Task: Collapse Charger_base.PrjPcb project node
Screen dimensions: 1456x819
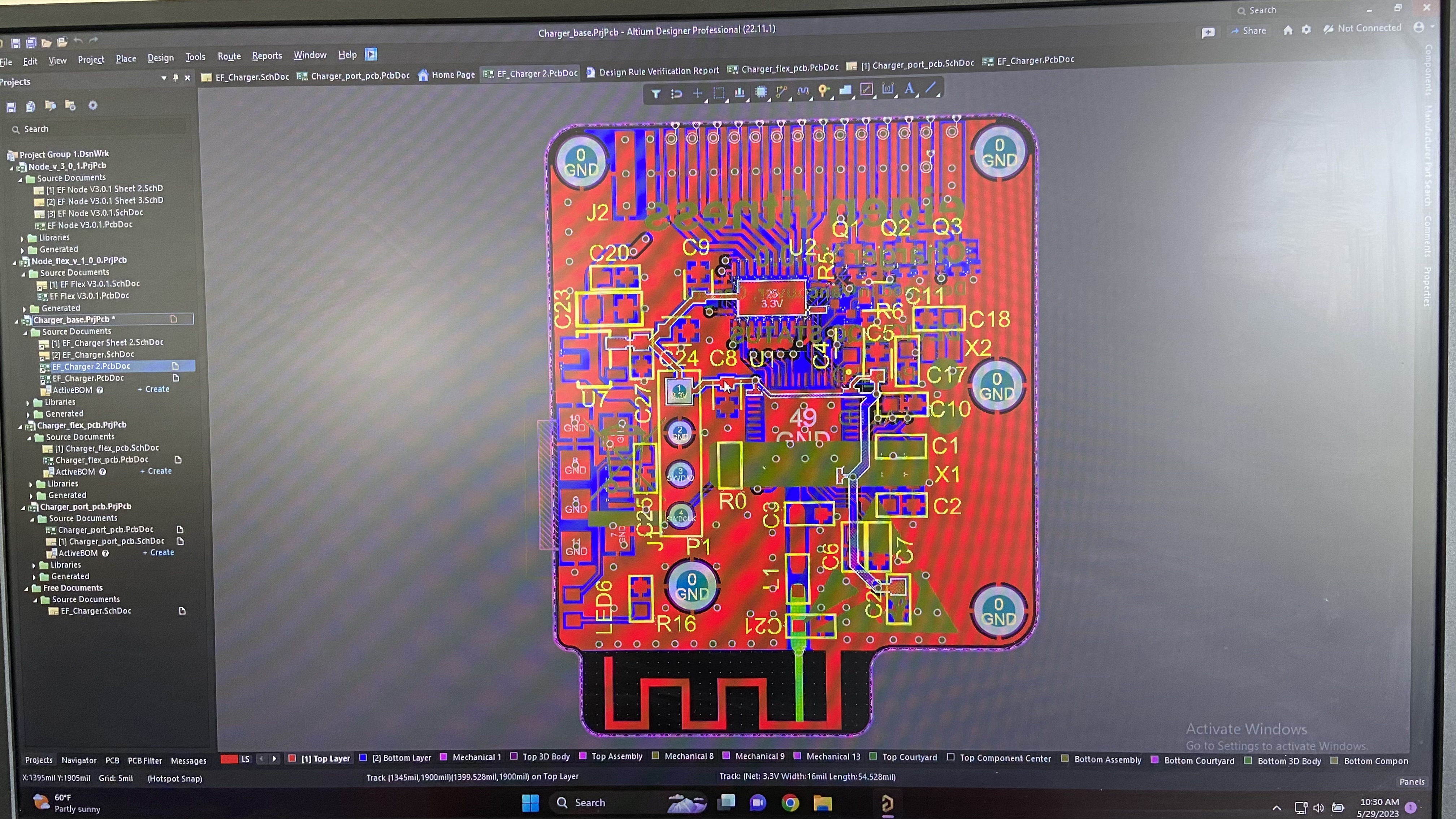Action: pyautogui.click(x=16, y=321)
